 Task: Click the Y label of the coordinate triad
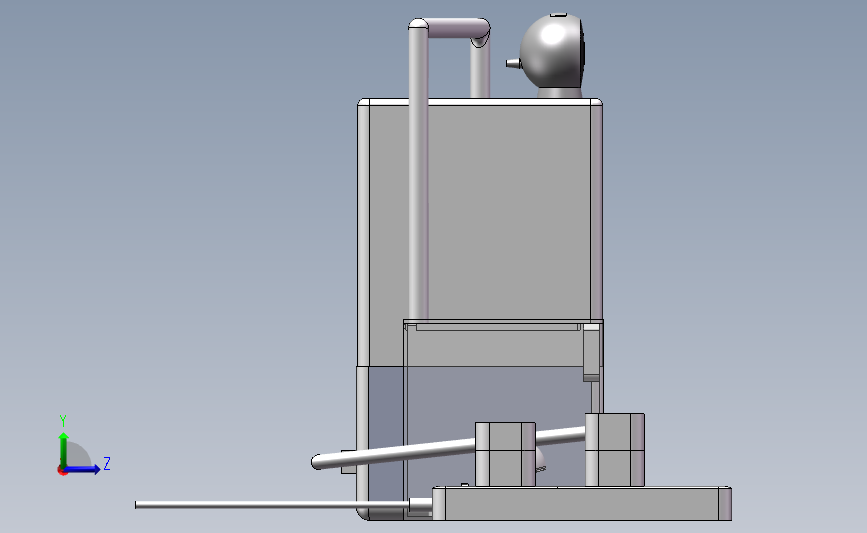63,421
